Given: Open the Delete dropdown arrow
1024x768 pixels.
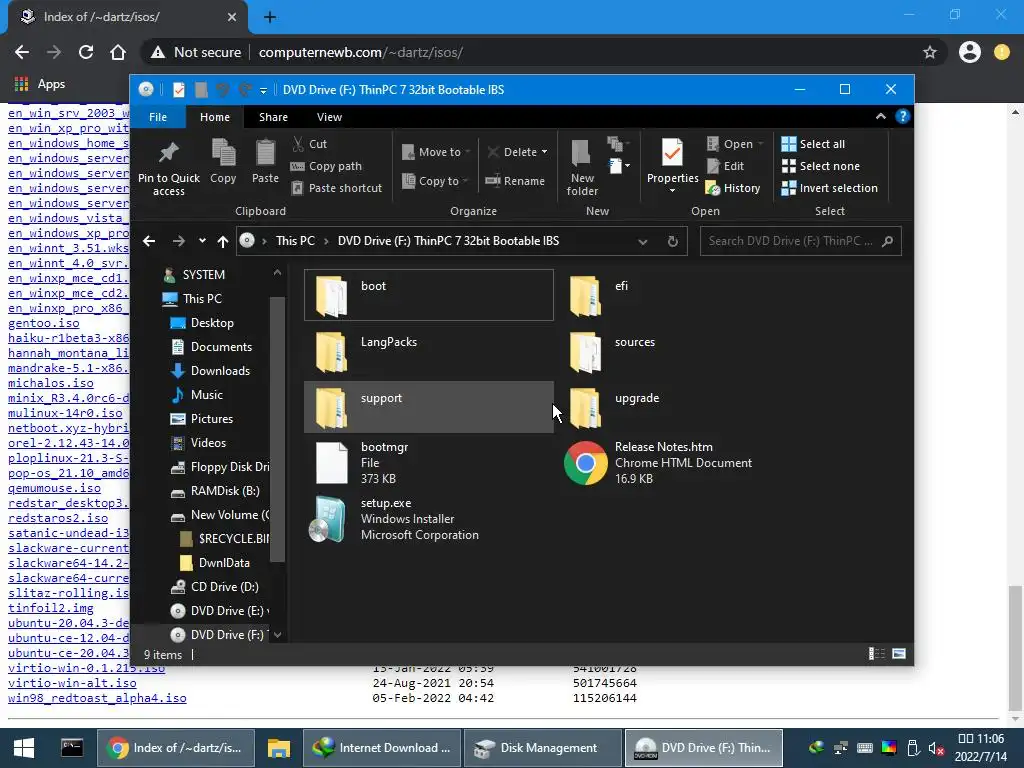Looking at the screenshot, I should [x=545, y=152].
